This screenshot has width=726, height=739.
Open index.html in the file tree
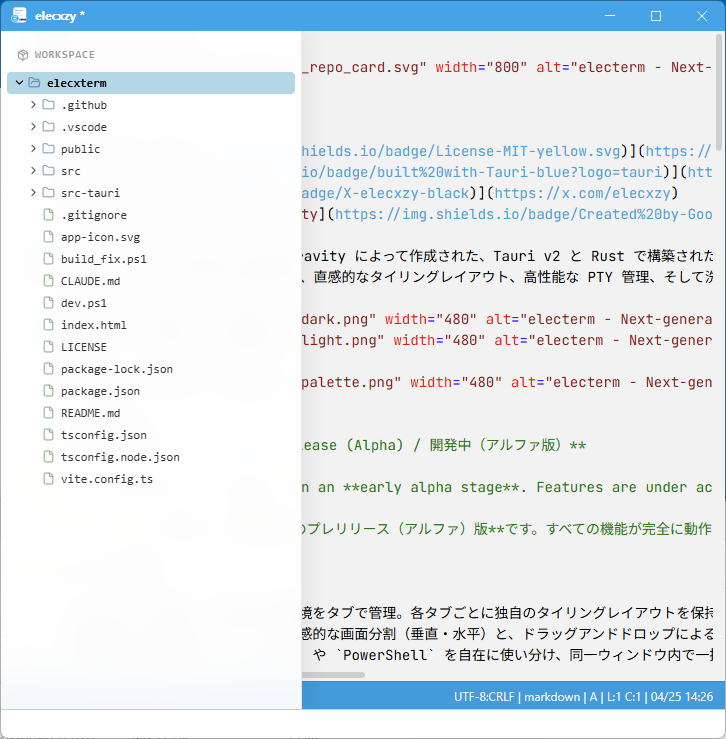point(94,325)
